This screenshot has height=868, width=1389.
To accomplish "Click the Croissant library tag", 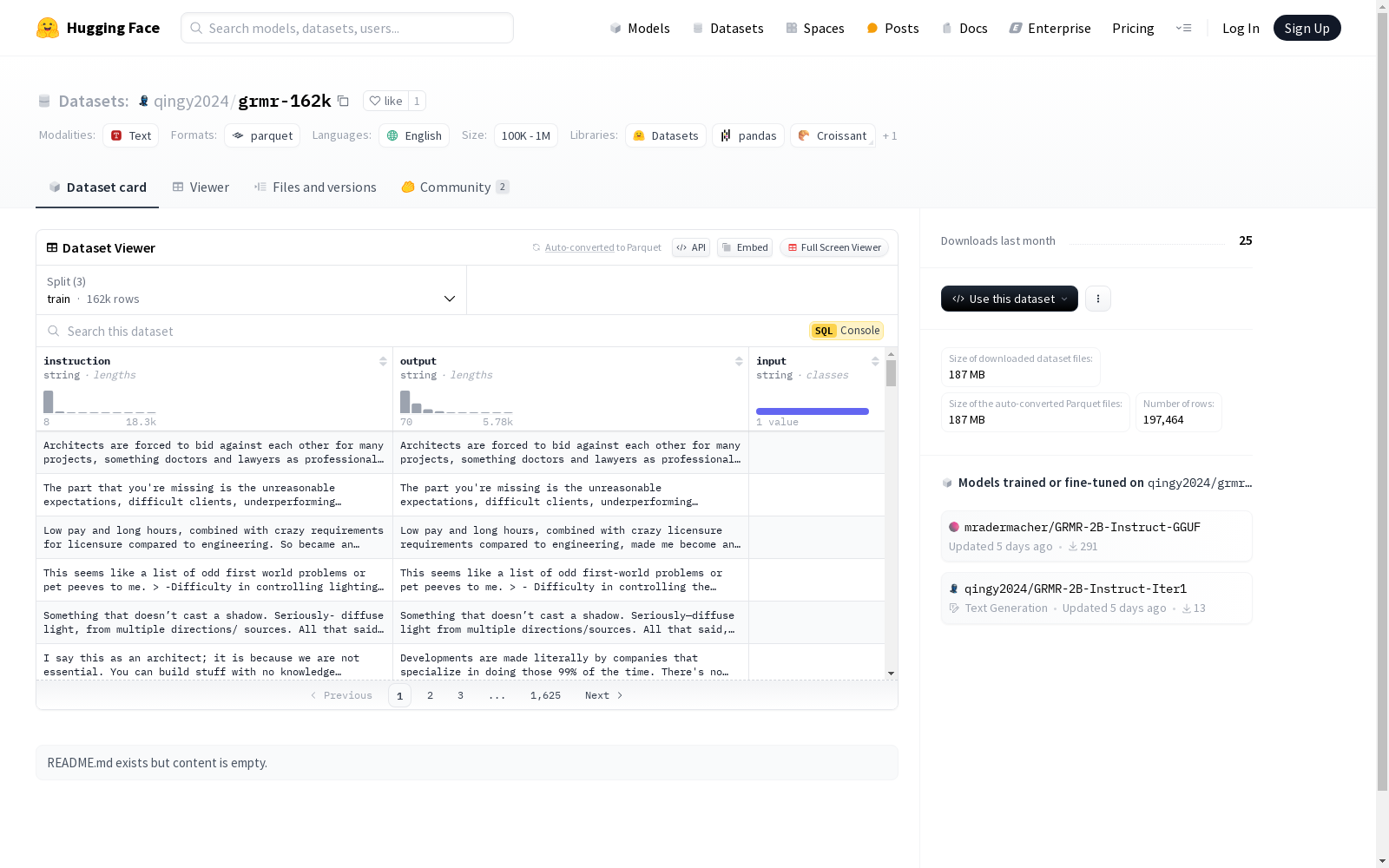I will (833, 135).
